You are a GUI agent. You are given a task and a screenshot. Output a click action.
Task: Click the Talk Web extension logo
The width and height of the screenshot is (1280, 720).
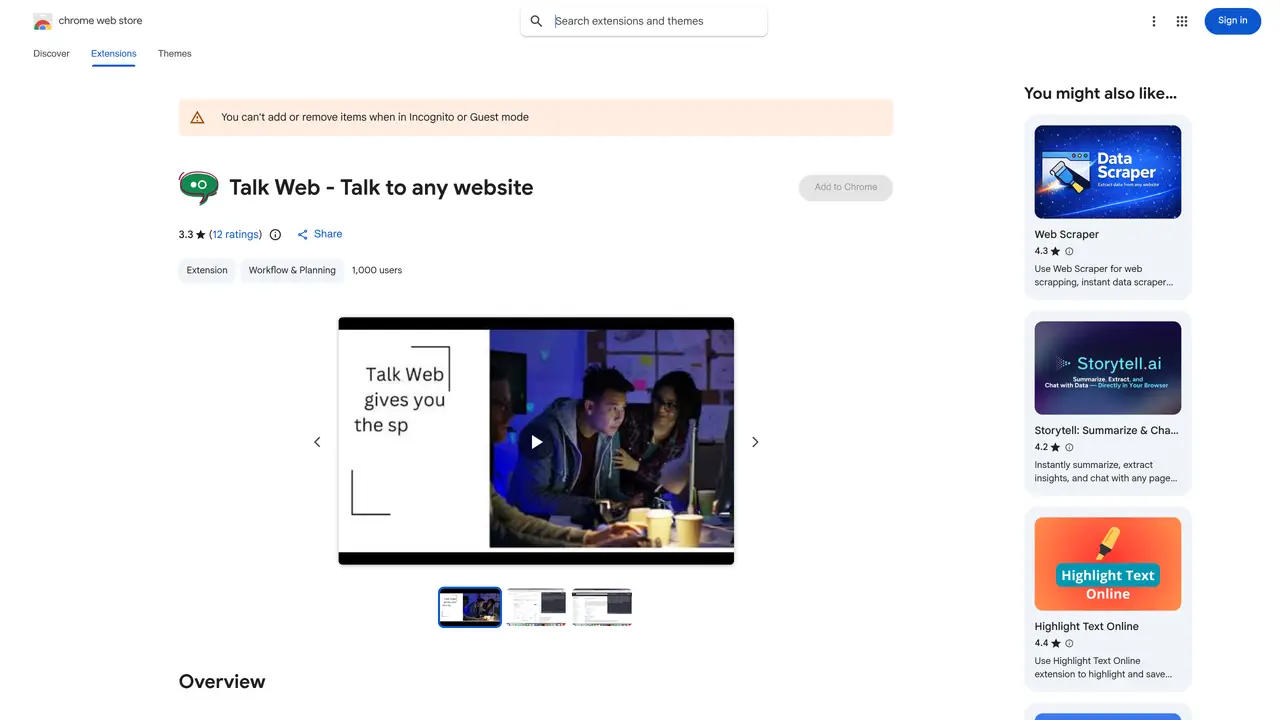tap(198, 187)
